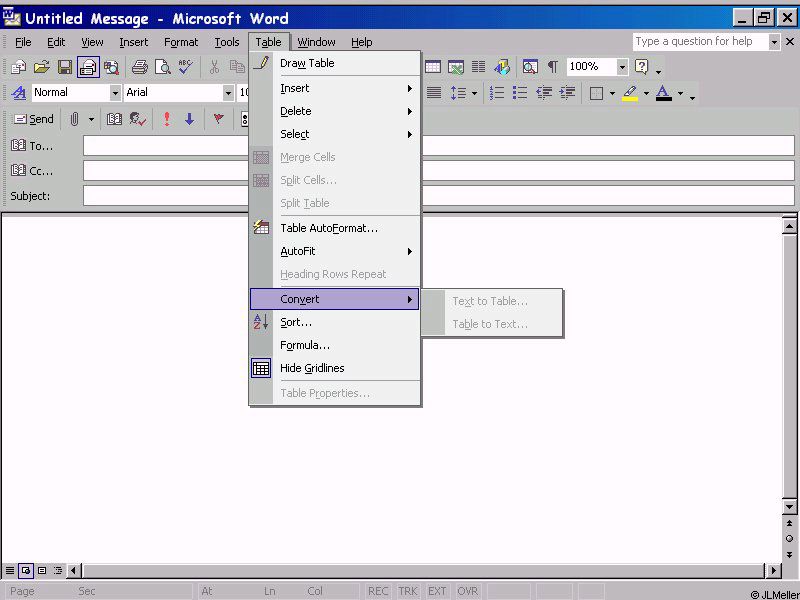Click the Address Book icon
Screen dimensions: 800x600
[x=114, y=119]
